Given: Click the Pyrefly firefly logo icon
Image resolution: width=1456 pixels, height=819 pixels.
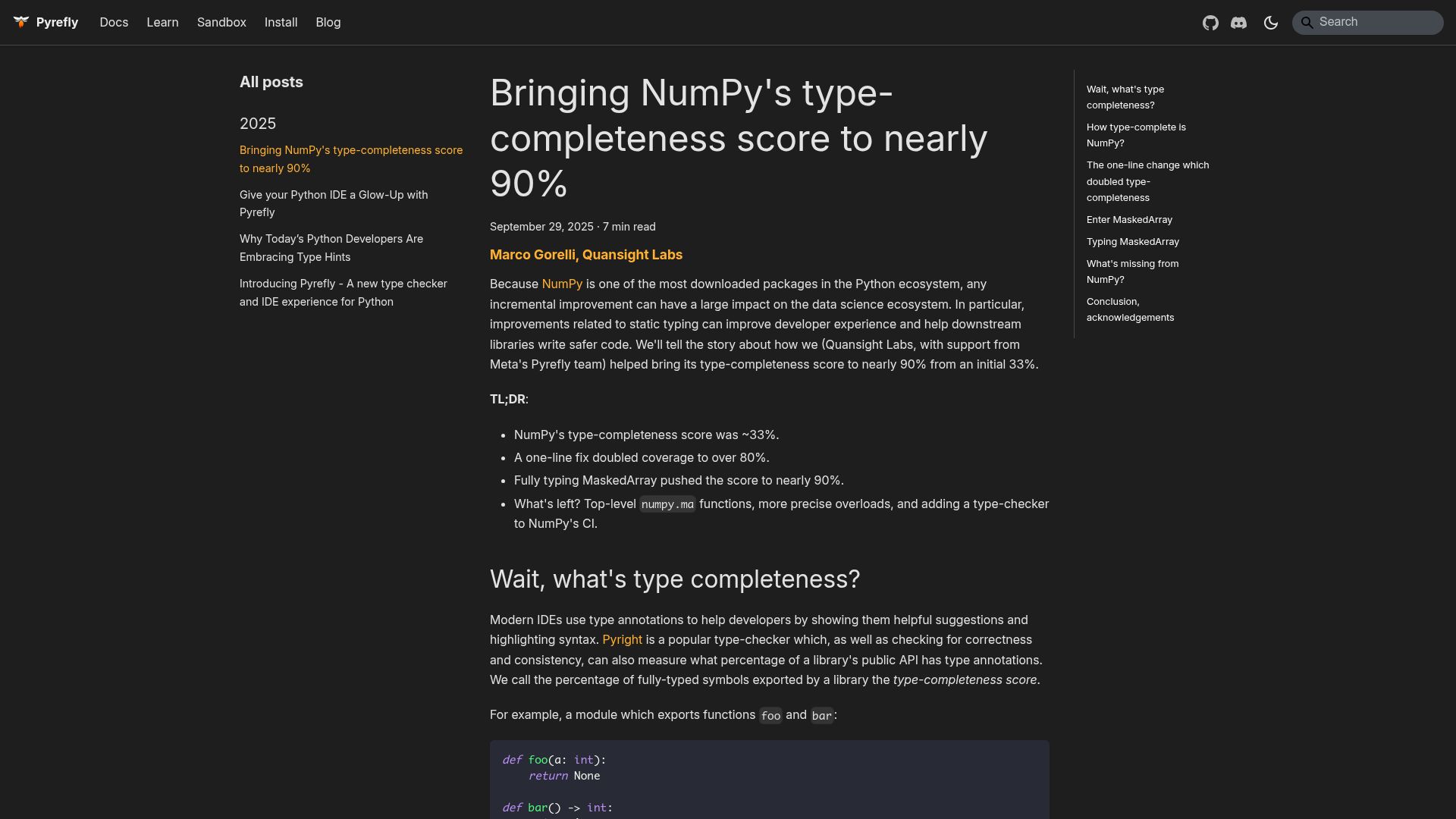Looking at the screenshot, I should coord(21,22).
